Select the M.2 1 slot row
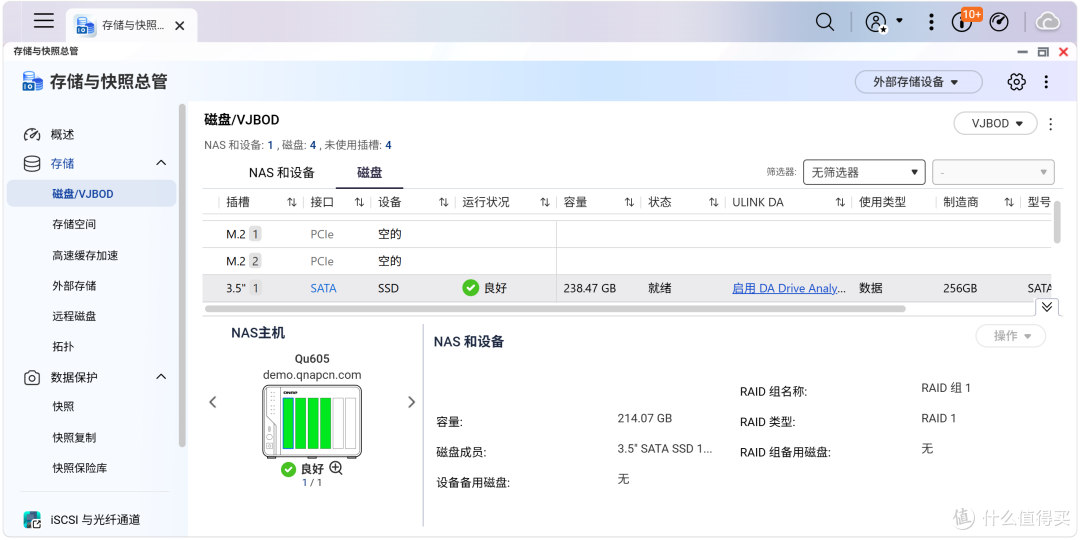 [x=627, y=234]
